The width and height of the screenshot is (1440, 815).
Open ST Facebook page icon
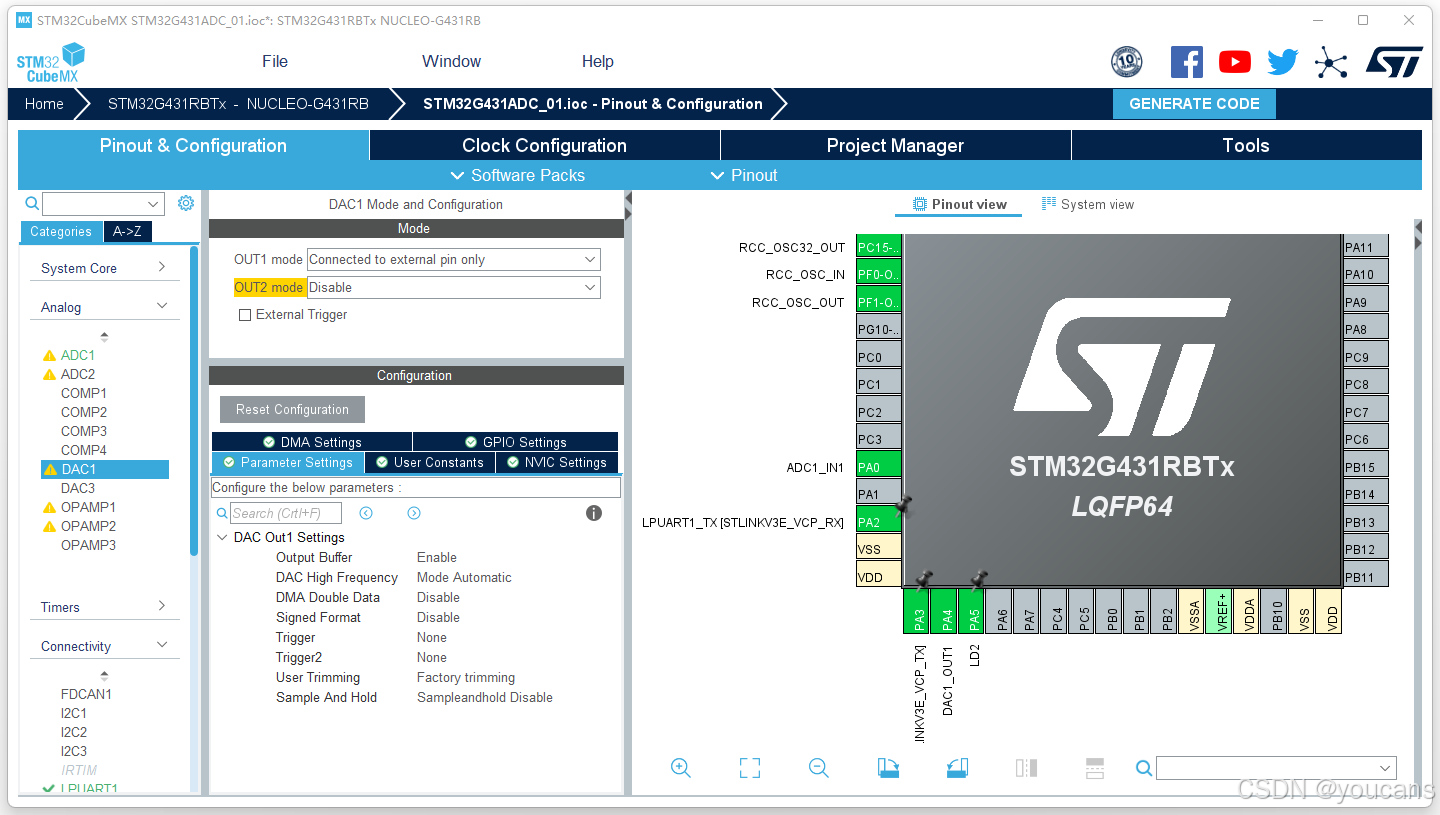pos(1187,62)
